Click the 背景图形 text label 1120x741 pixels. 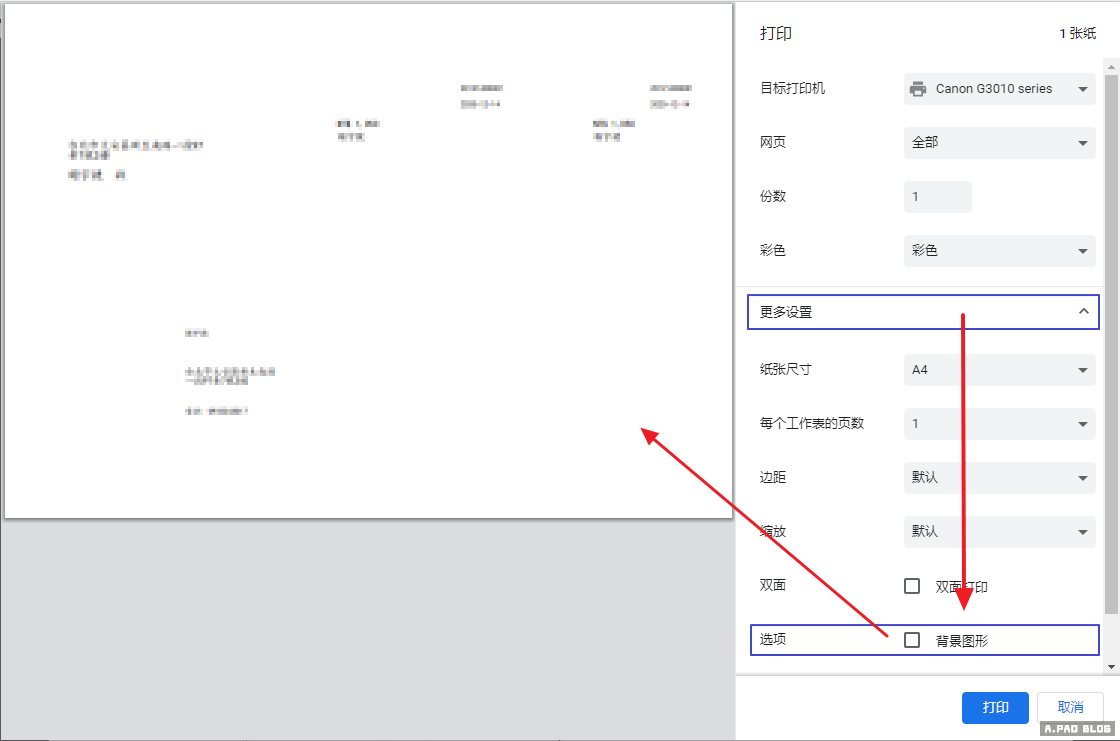[x=961, y=641]
